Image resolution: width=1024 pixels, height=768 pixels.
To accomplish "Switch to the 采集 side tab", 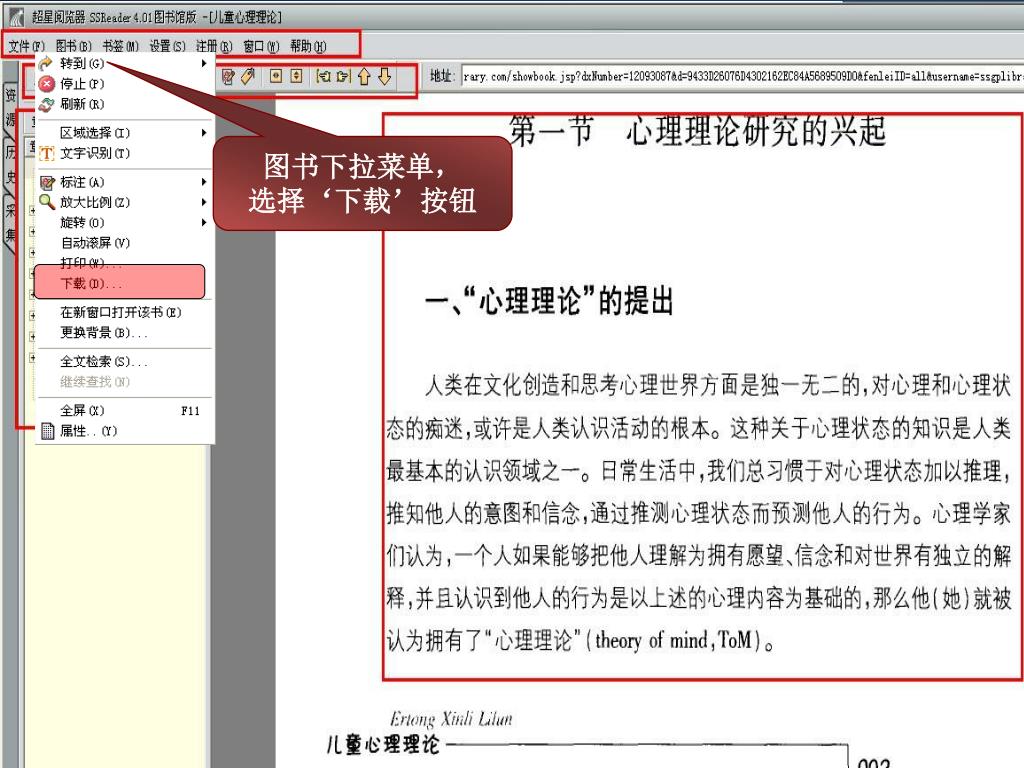I will [10, 222].
